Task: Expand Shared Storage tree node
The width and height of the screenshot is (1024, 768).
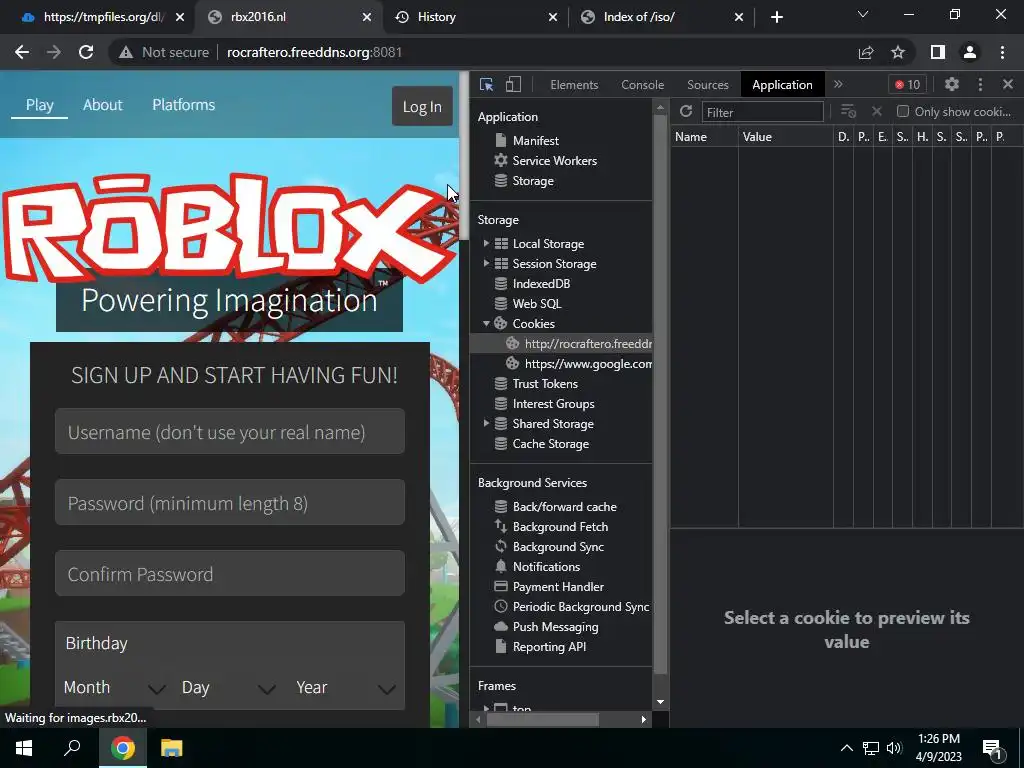Action: (486, 424)
